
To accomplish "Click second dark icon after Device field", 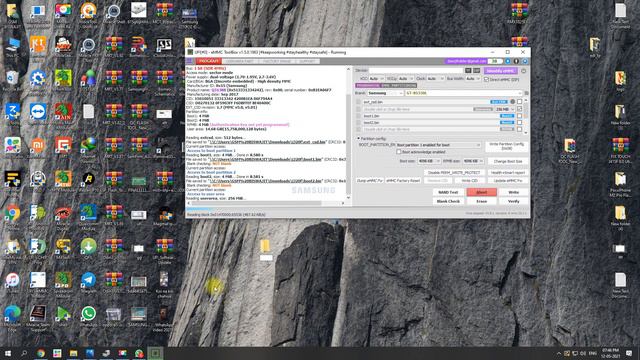I will pyautogui.click(x=476, y=71).
